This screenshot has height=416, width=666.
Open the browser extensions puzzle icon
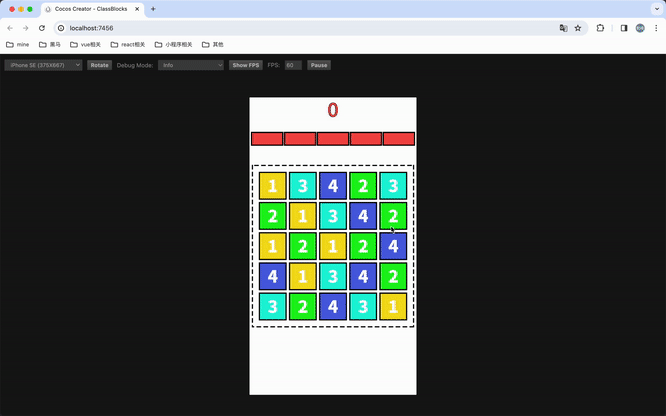click(x=600, y=28)
